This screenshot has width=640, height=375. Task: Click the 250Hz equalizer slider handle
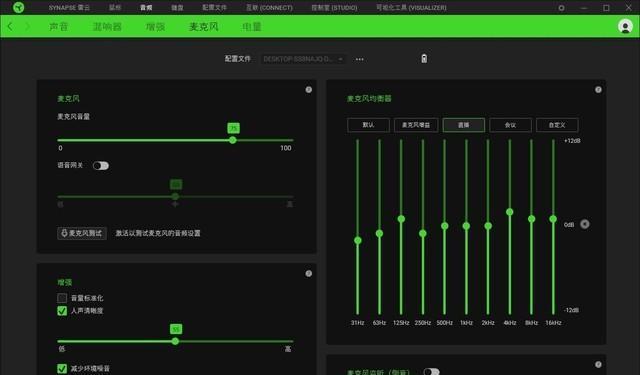pyautogui.click(x=423, y=233)
